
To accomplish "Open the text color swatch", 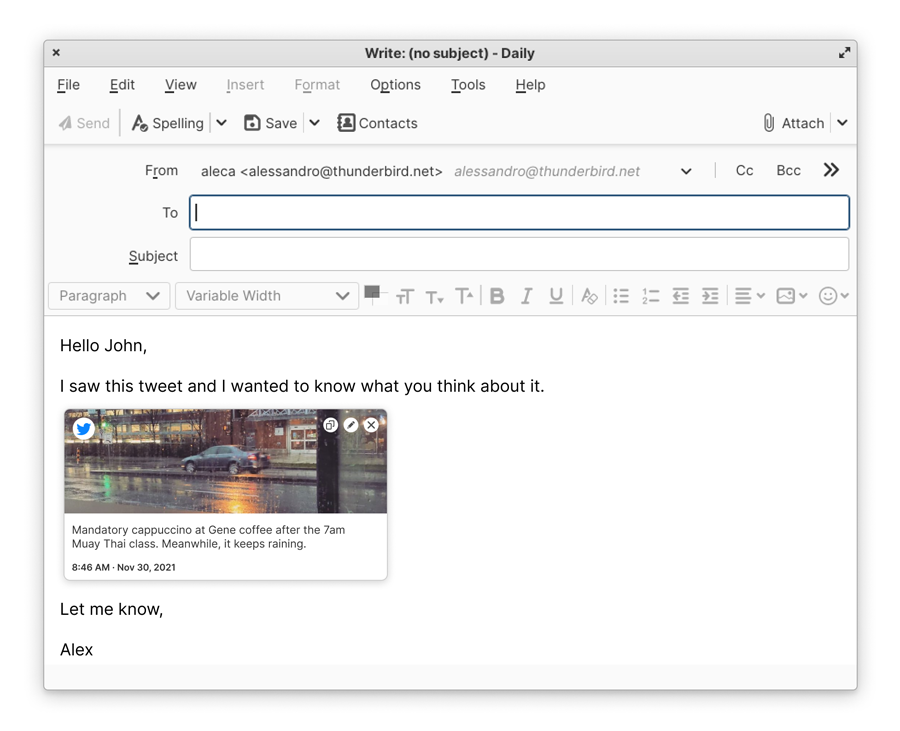I will pos(373,294).
